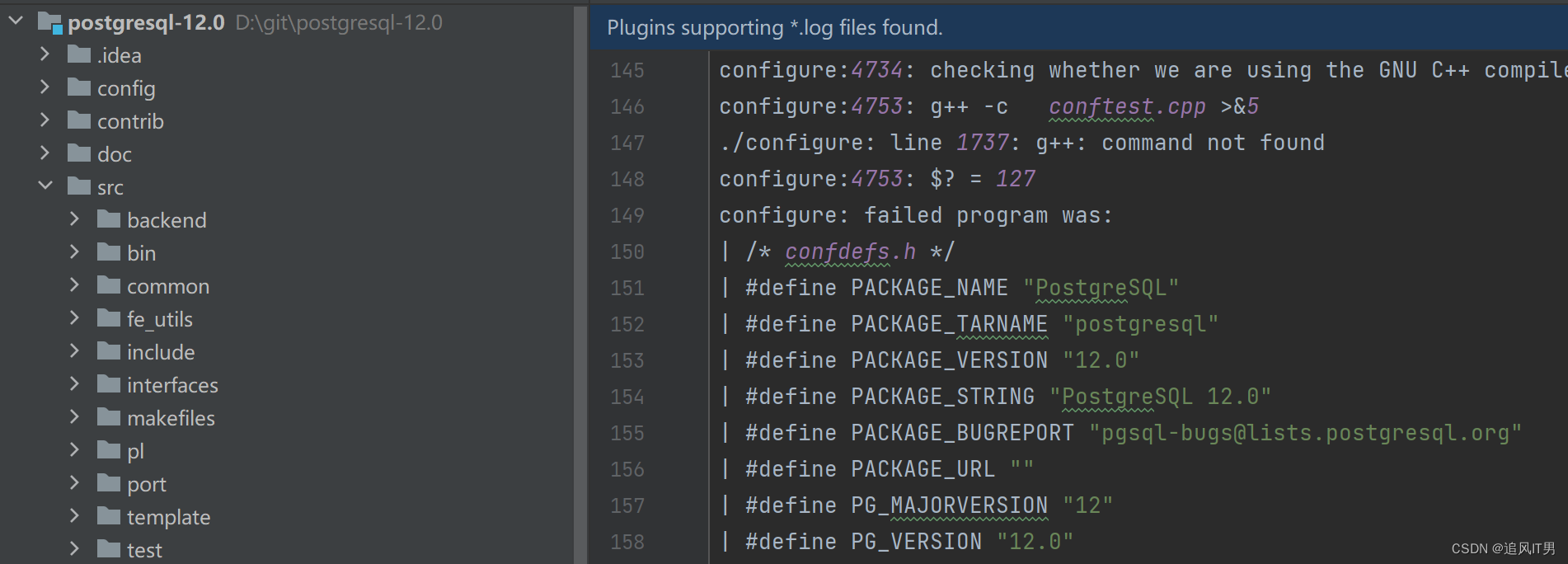This screenshot has width=1568, height=564.
Task: Click the interfaces folder icon
Action: point(109,384)
